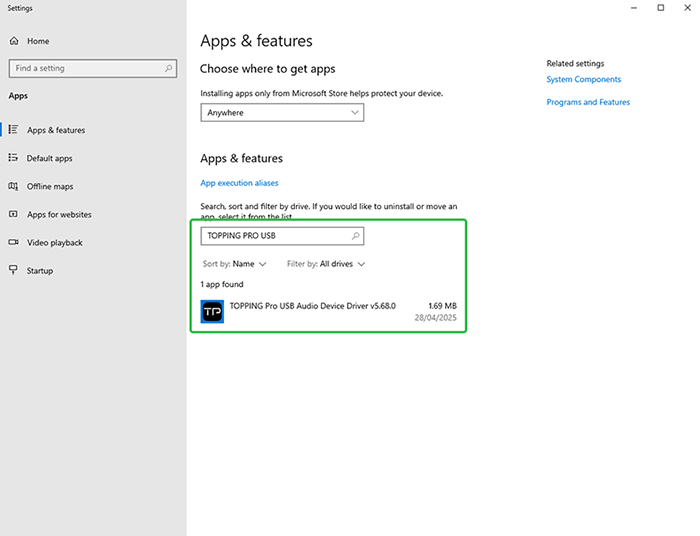The height and width of the screenshot is (536, 700).
Task: Maximize the Settings window
Action: click(661, 8)
